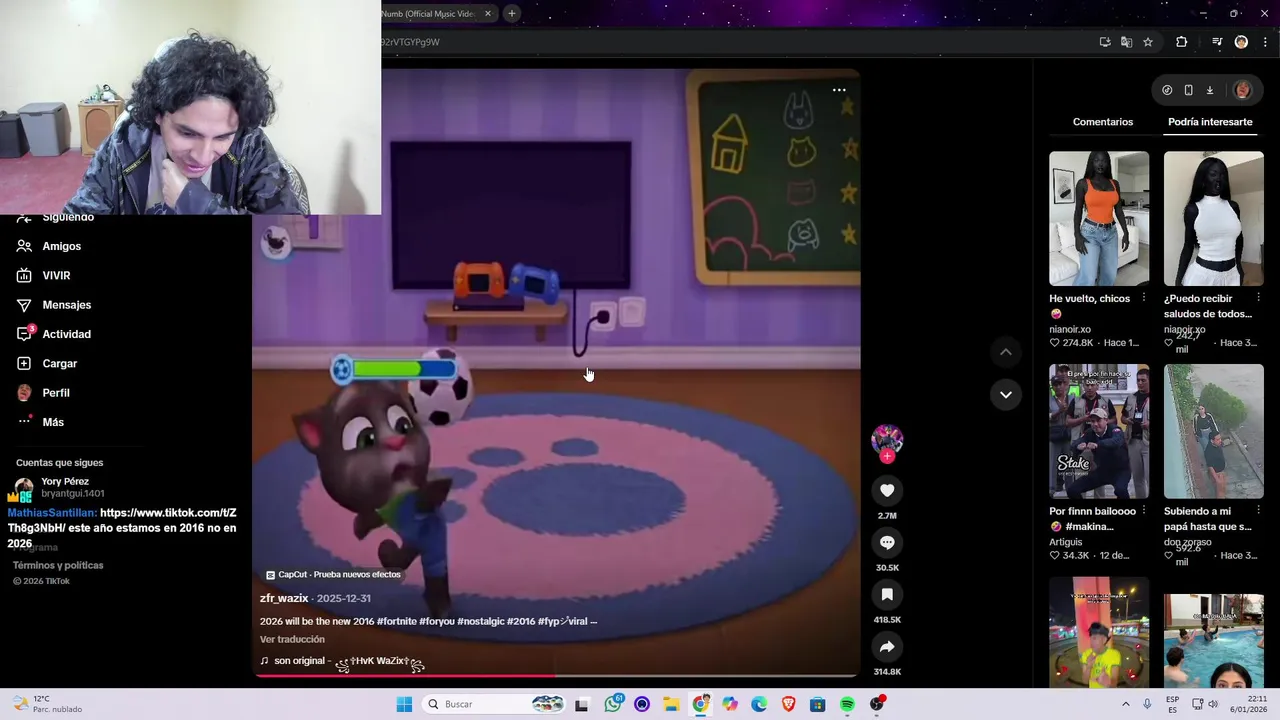Image resolution: width=1280 pixels, height=720 pixels.
Task: Open the Chrome three-dot menu
Action: tap(1265, 42)
